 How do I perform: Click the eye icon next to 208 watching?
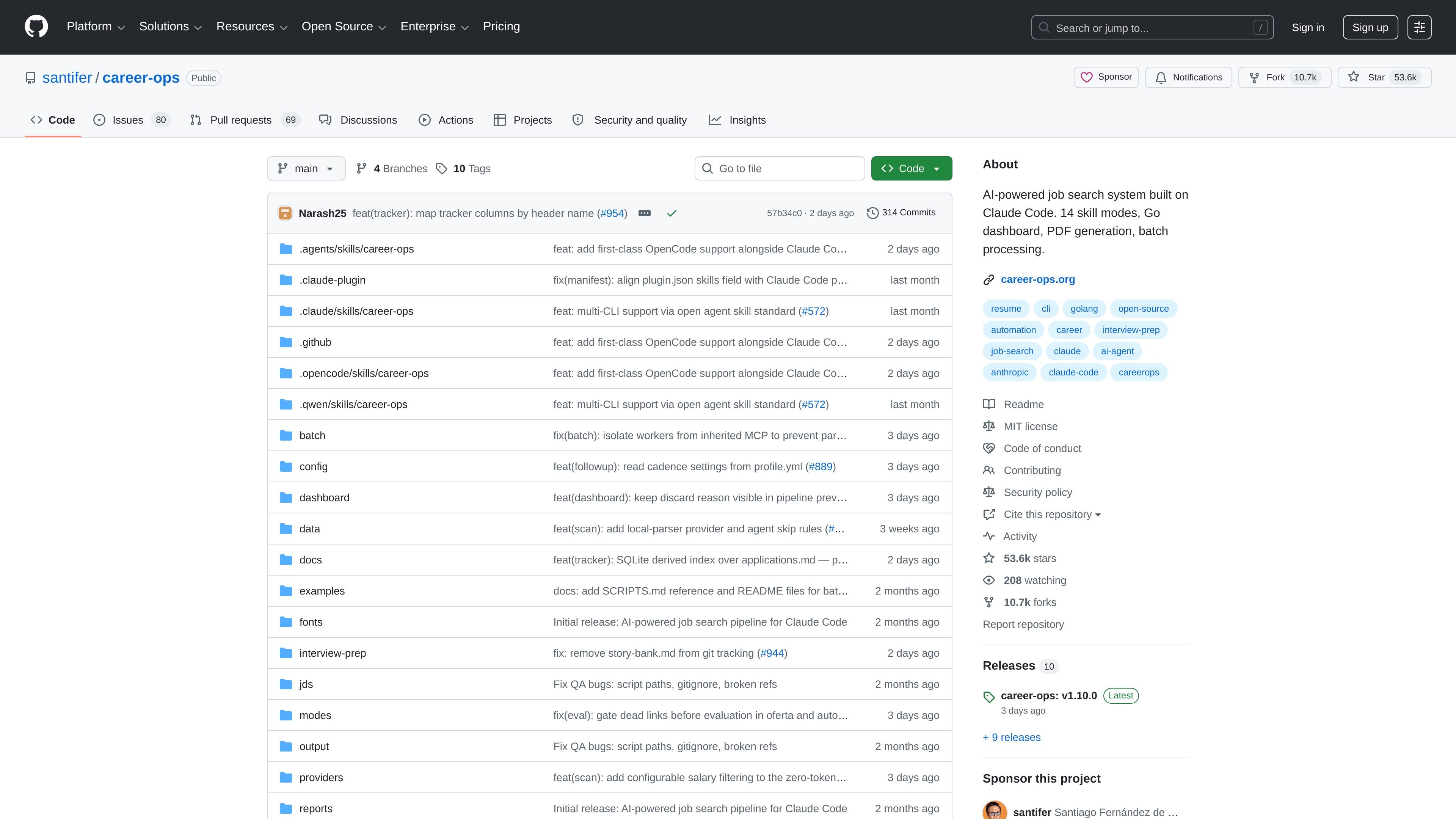[x=988, y=580]
